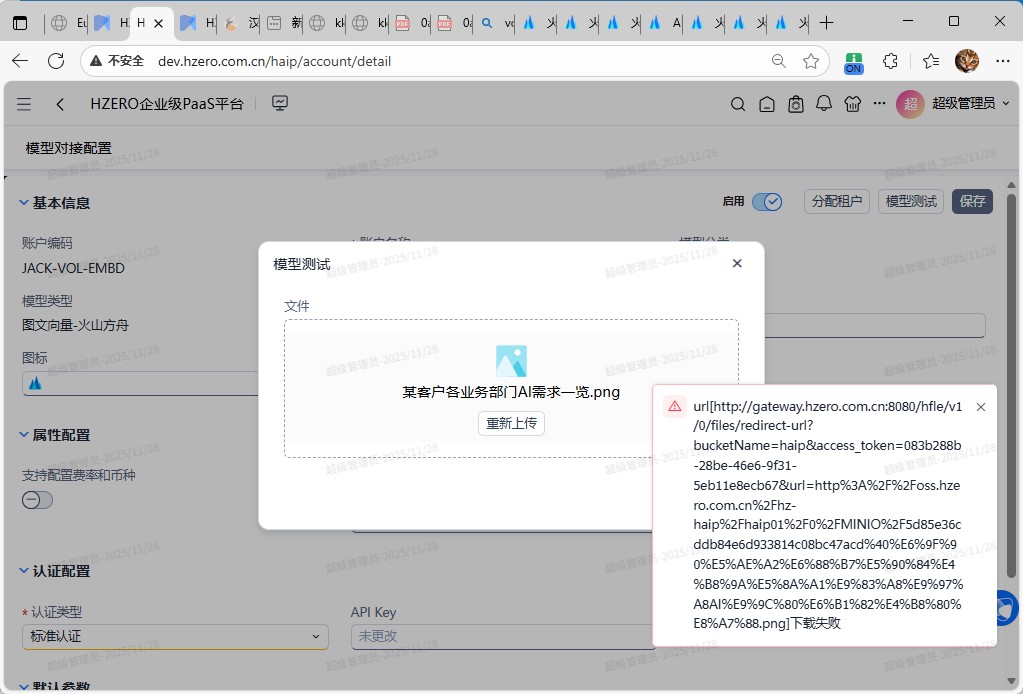The width and height of the screenshot is (1023, 694).
Task: Click the API Key input field
Action: tap(500, 636)
